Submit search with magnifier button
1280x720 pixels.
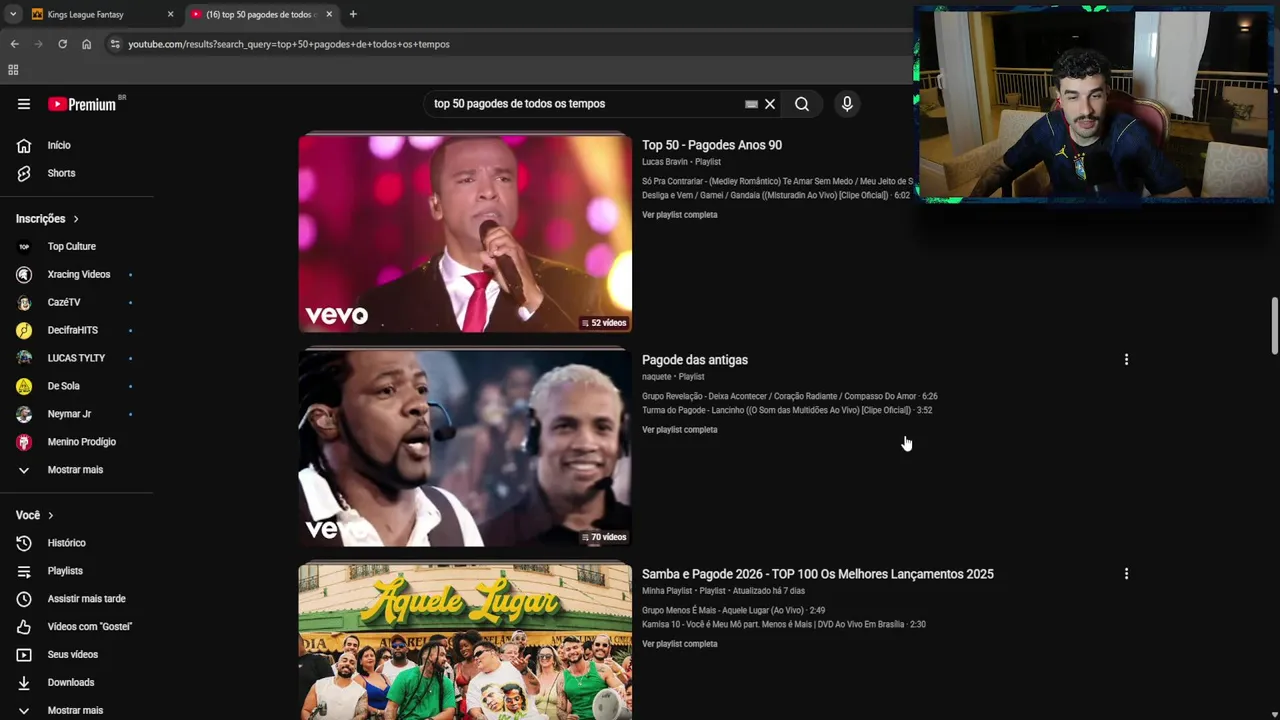pyautogui.click(x=802, y=104)
